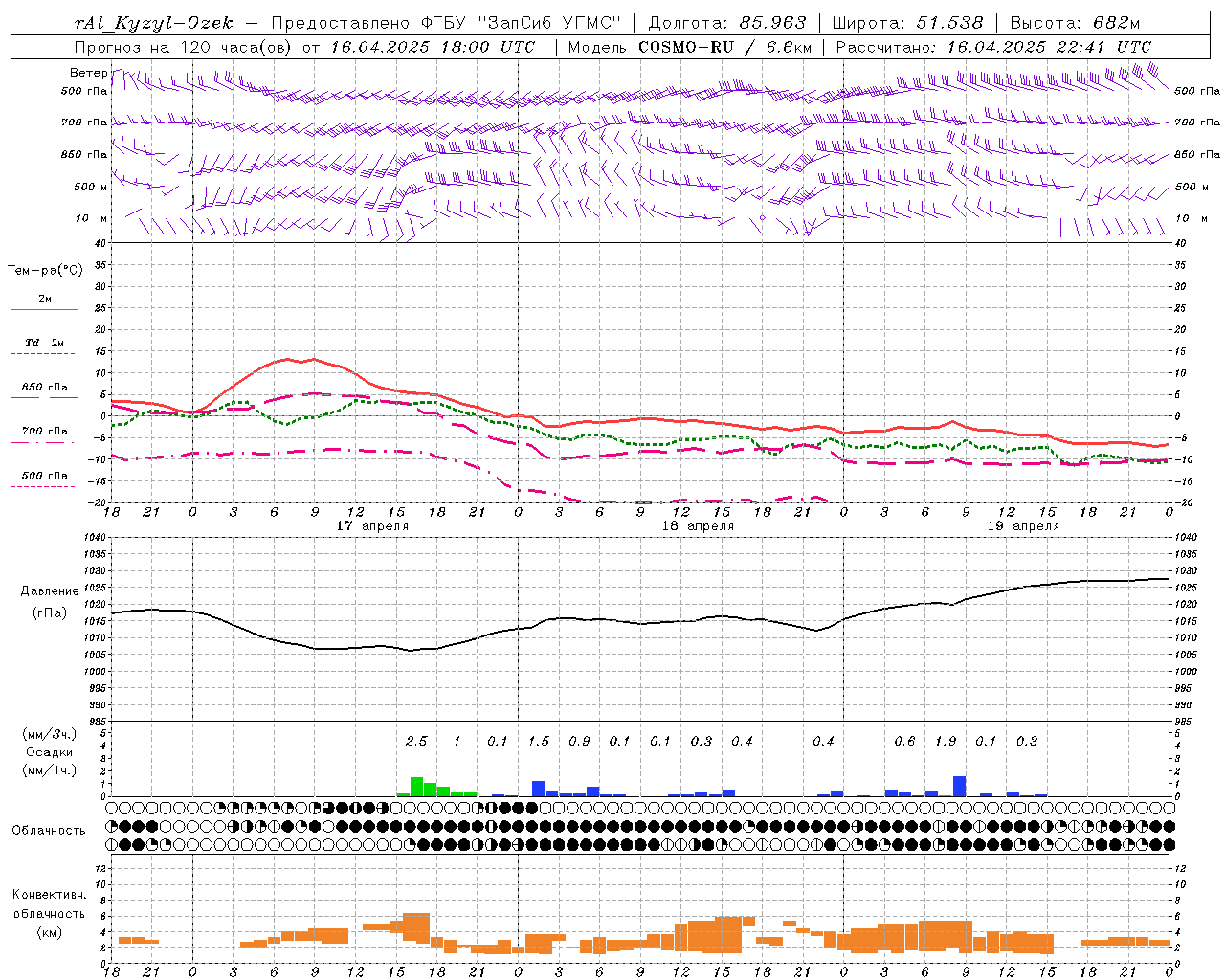
Task: Click the 18 апреля date label
Action: (x=698, y=526)
